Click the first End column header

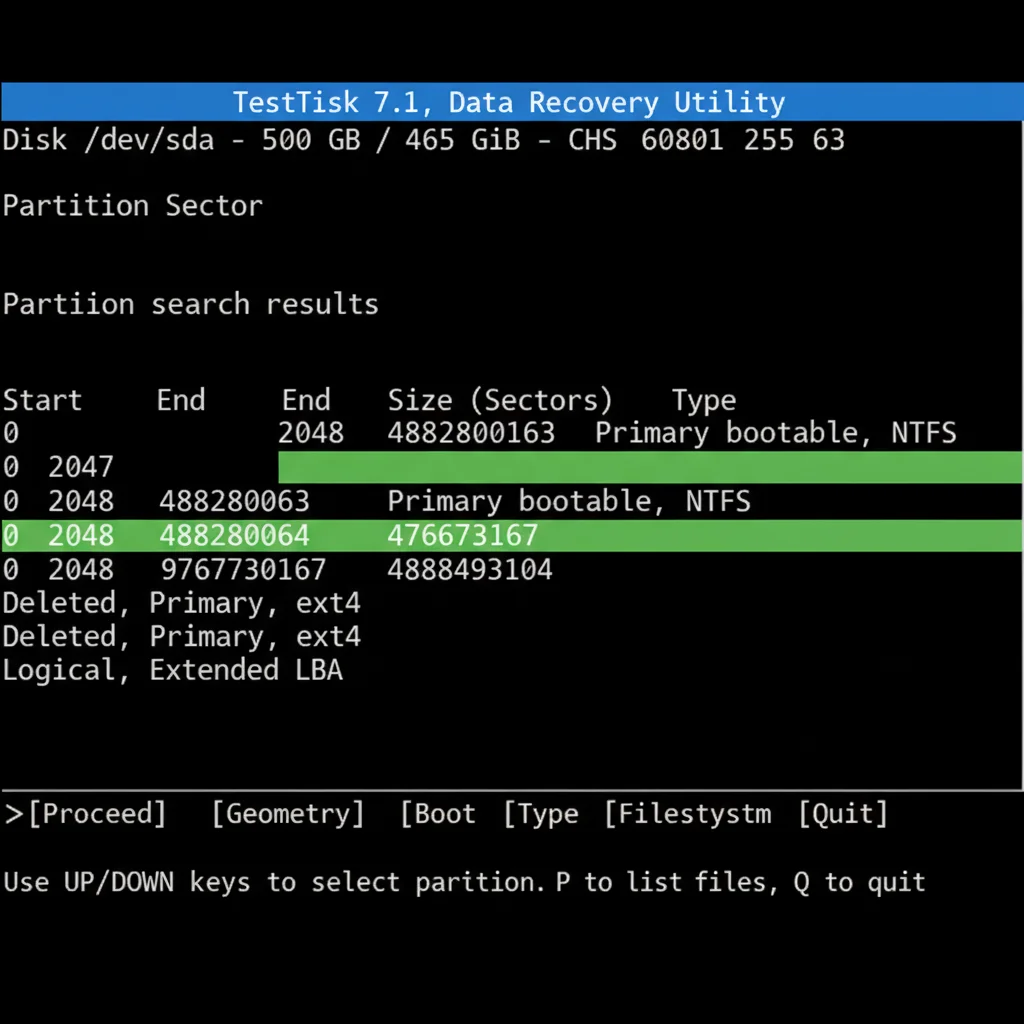[181, 400]
